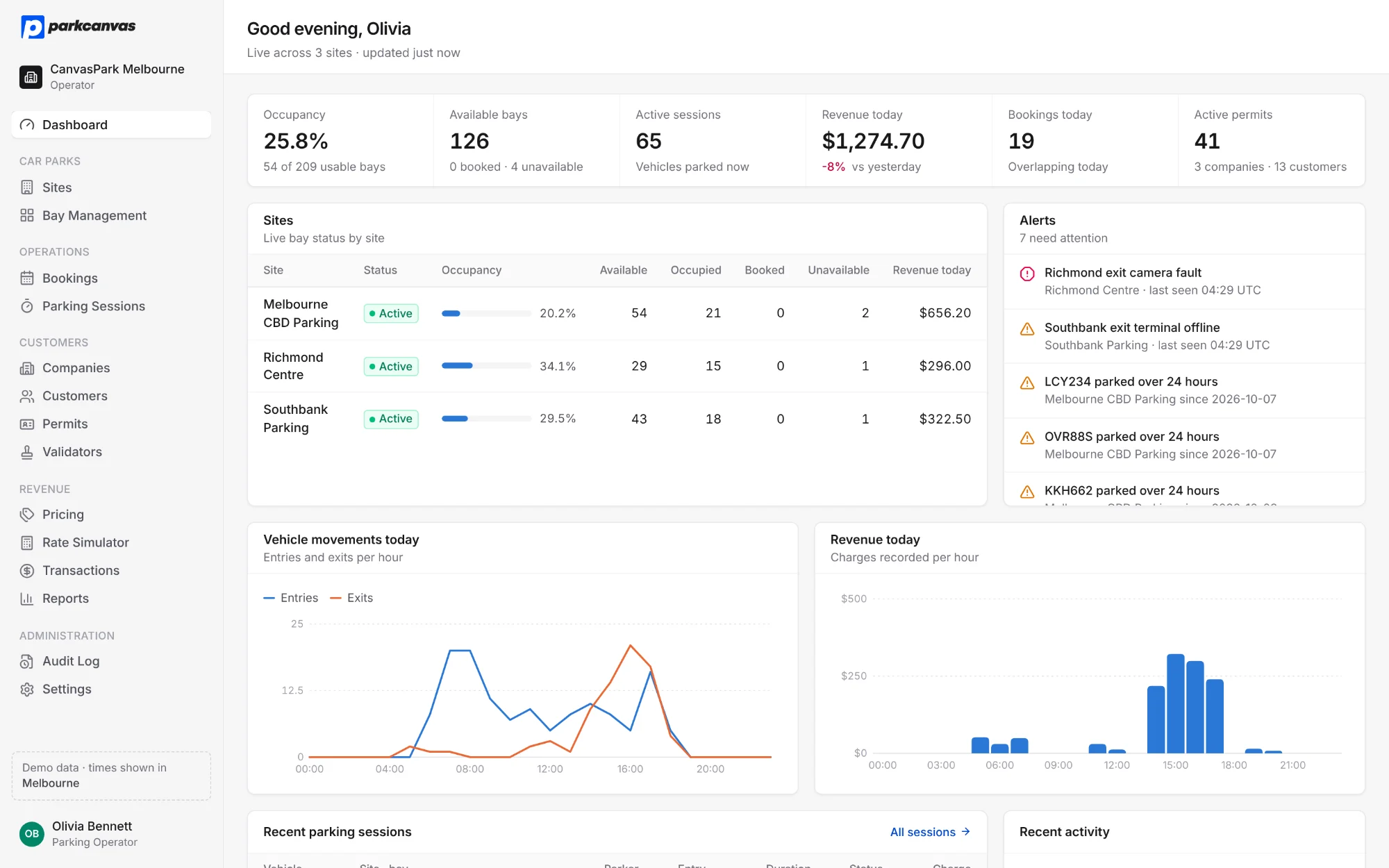Screen dimensions: 1389x868
Task: Click the Transactions dollar icon
Action: (27, 571)
